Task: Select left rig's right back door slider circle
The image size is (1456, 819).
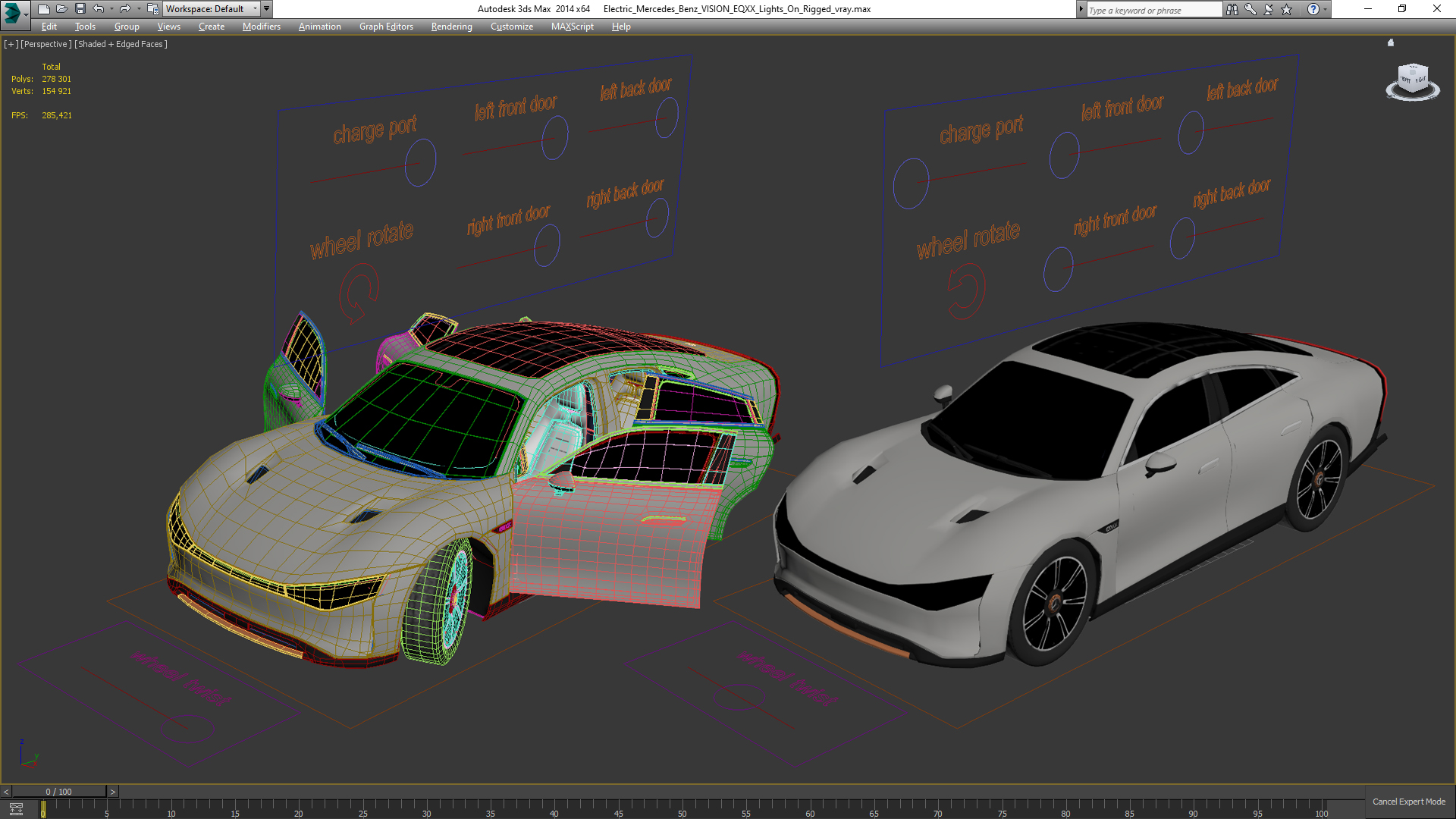Action: (657, 218)
